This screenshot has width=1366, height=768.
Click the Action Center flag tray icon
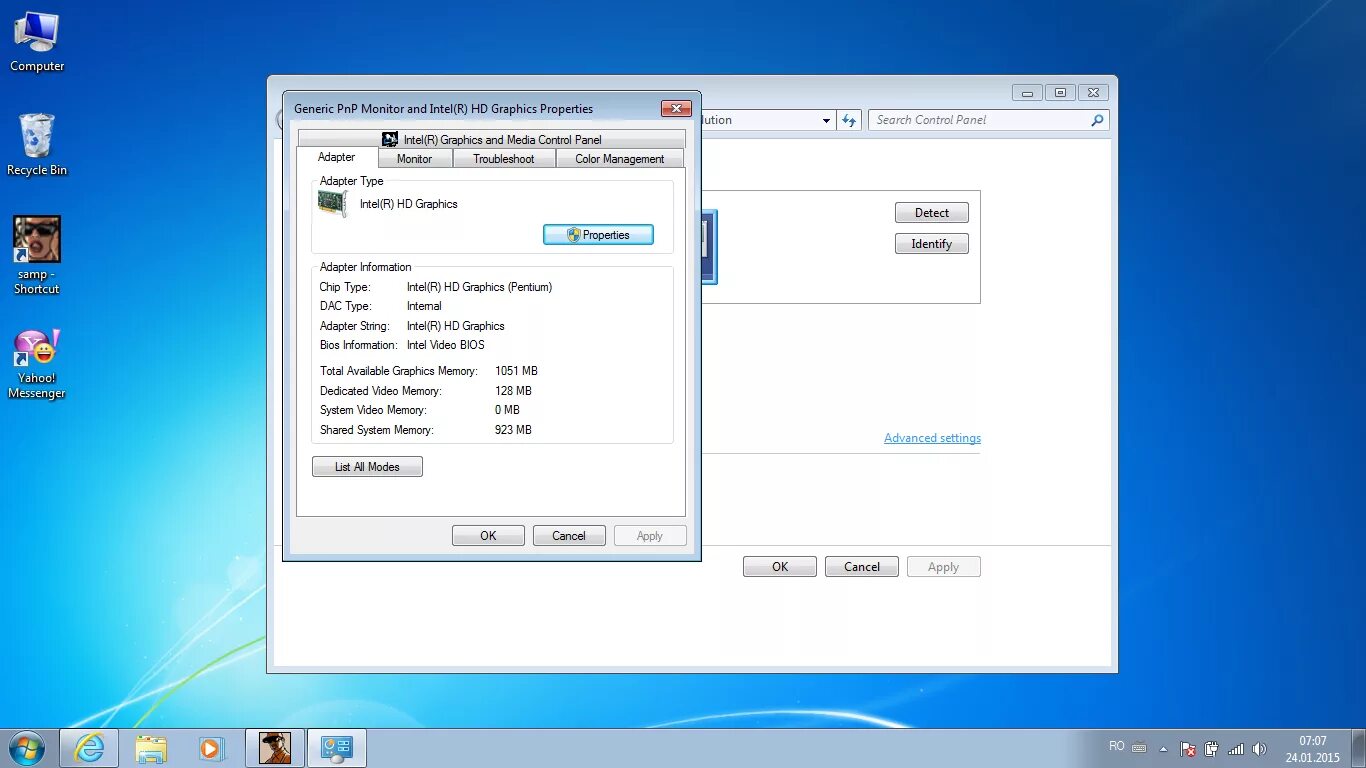click(1188, 748)
